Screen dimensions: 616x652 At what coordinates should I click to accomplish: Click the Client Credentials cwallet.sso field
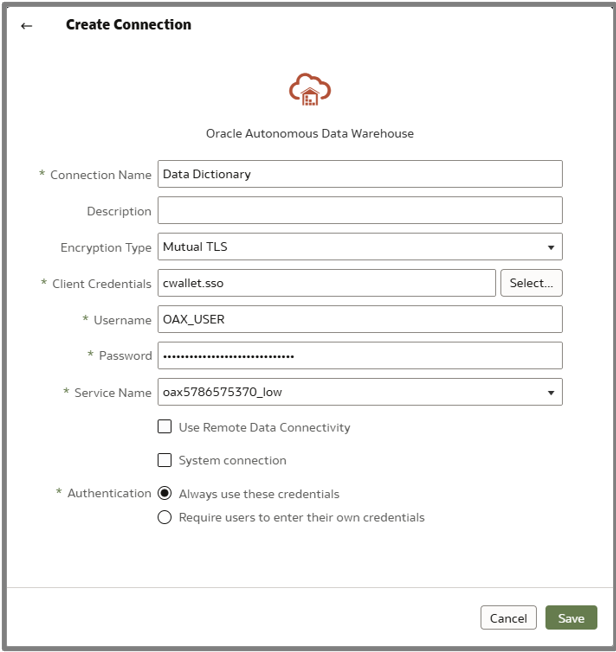(327, 283)
